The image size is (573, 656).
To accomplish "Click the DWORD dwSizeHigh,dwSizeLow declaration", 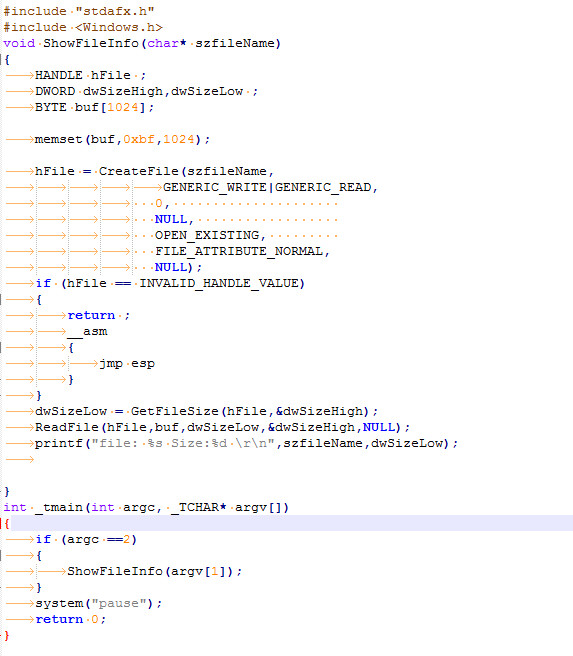I will click(146, 91).
